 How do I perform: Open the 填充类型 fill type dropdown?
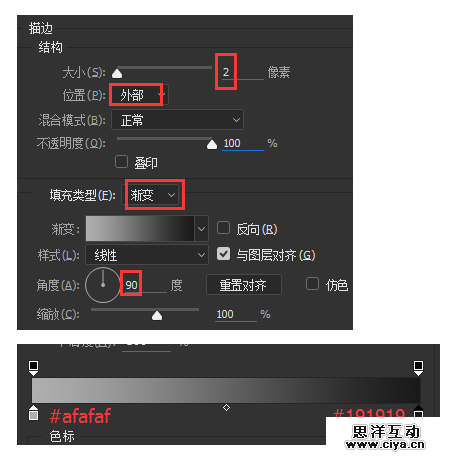150,195
